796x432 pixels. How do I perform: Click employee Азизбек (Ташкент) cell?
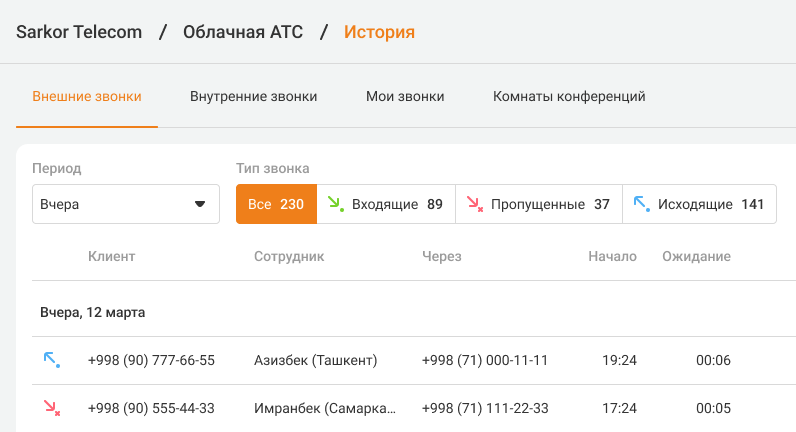tap(315, 360)
